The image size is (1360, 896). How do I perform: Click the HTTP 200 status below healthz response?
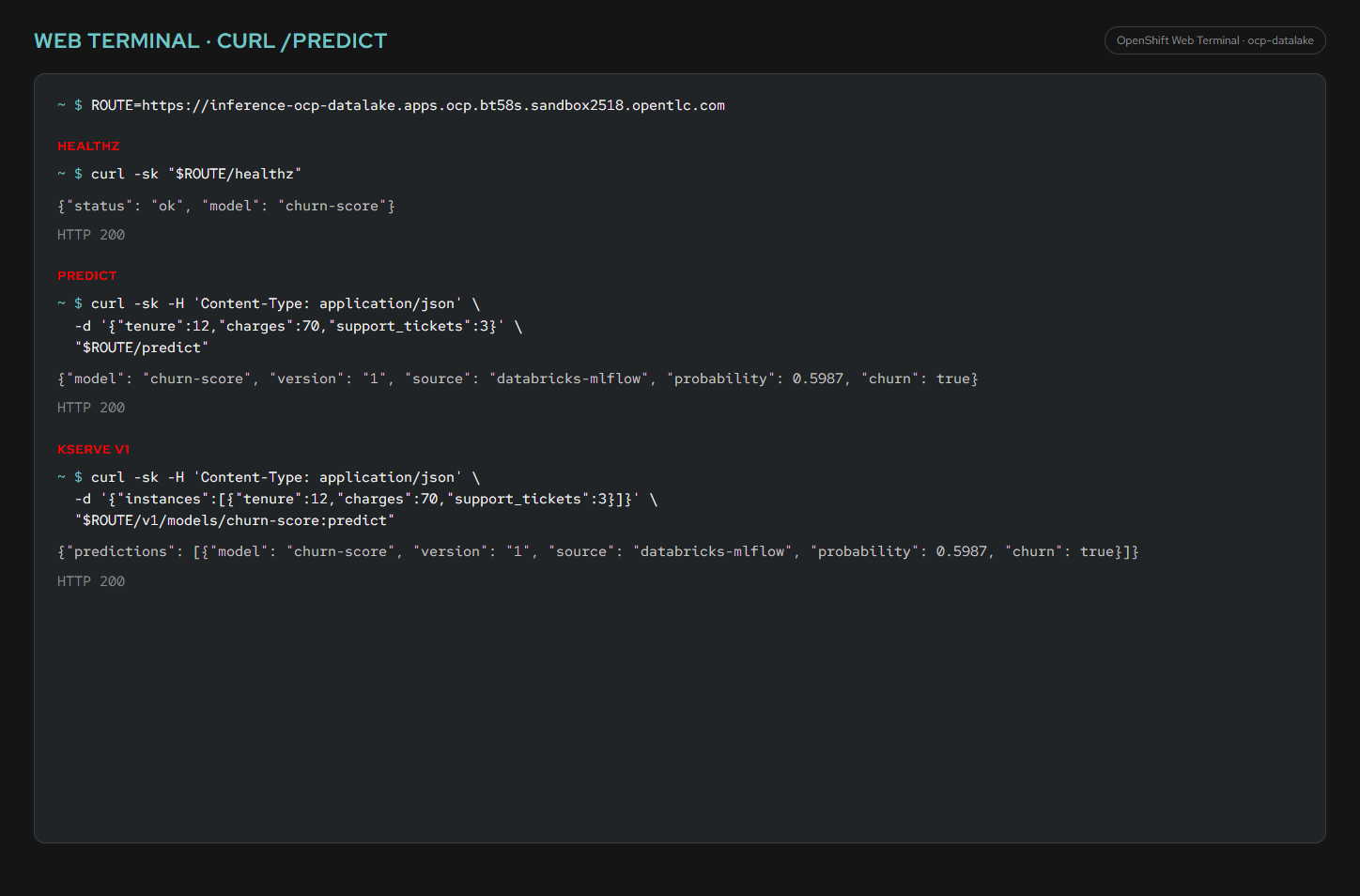pyautogui.click(x=91, y=235)
